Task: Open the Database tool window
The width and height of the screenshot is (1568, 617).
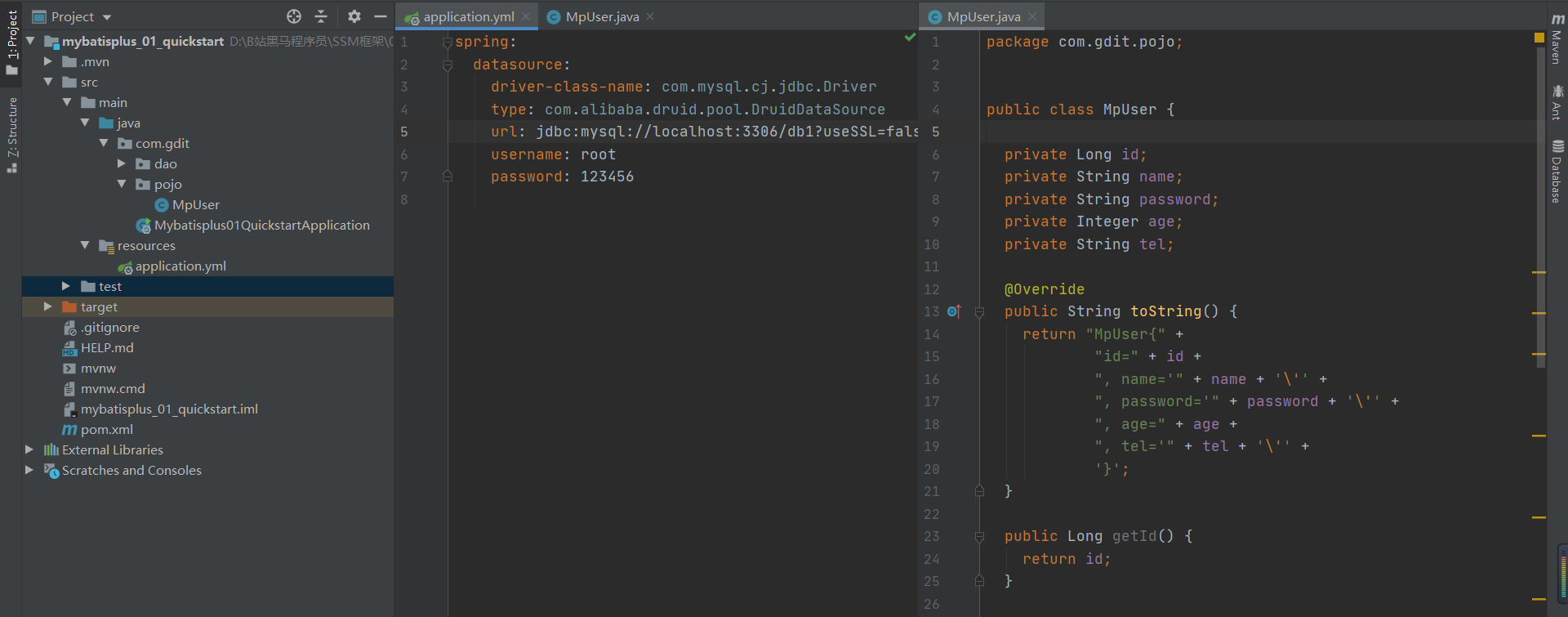Action: pyautogui.click(x=1557, y=171)
